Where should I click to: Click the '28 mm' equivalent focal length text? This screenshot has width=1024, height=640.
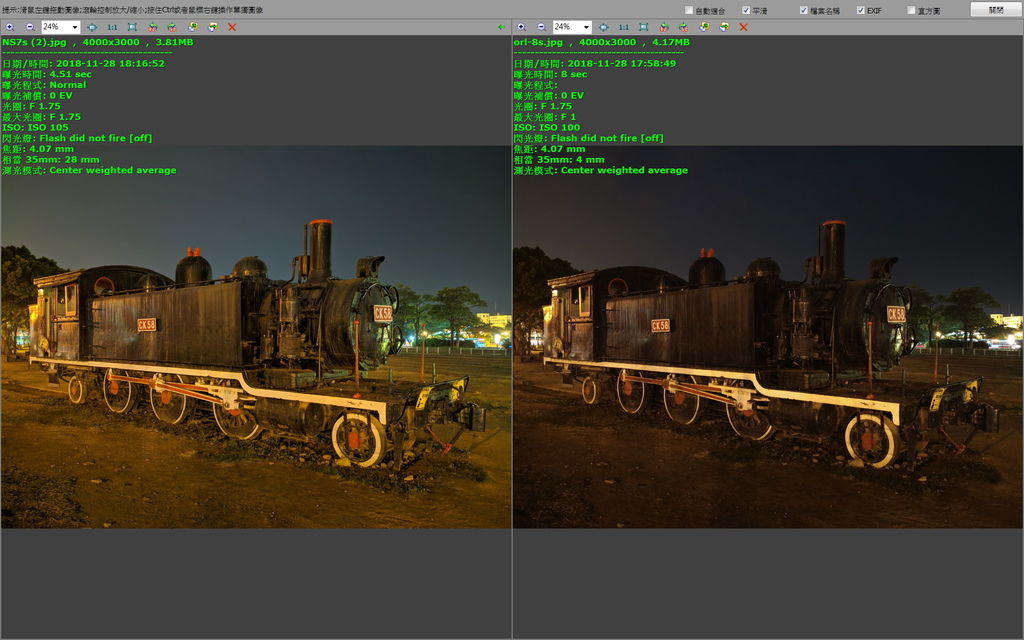pyautogui.click(x=82, y=159)
